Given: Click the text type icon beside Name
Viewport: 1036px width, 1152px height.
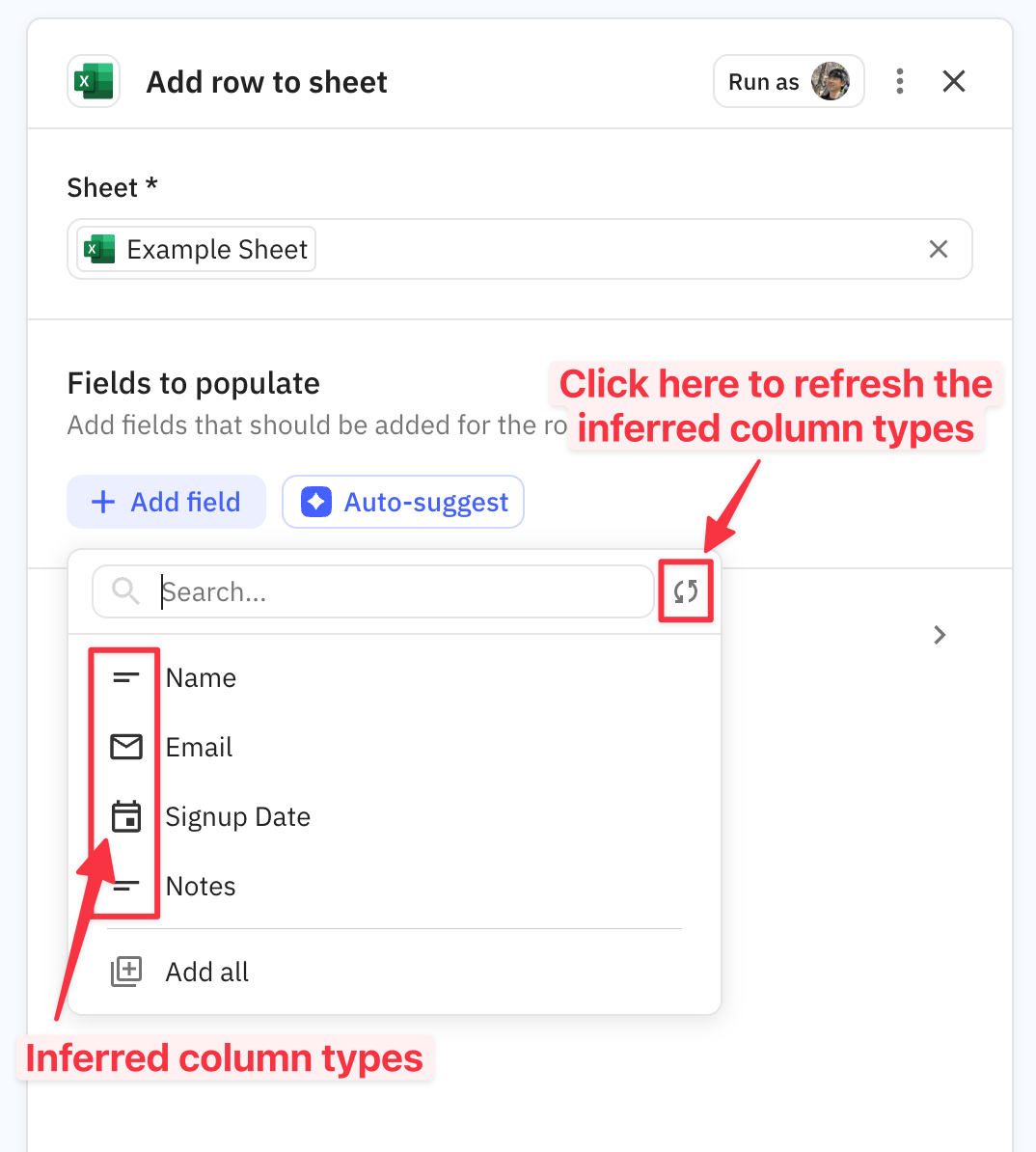Looking at the screenshot, I should (x=126, y=678).
